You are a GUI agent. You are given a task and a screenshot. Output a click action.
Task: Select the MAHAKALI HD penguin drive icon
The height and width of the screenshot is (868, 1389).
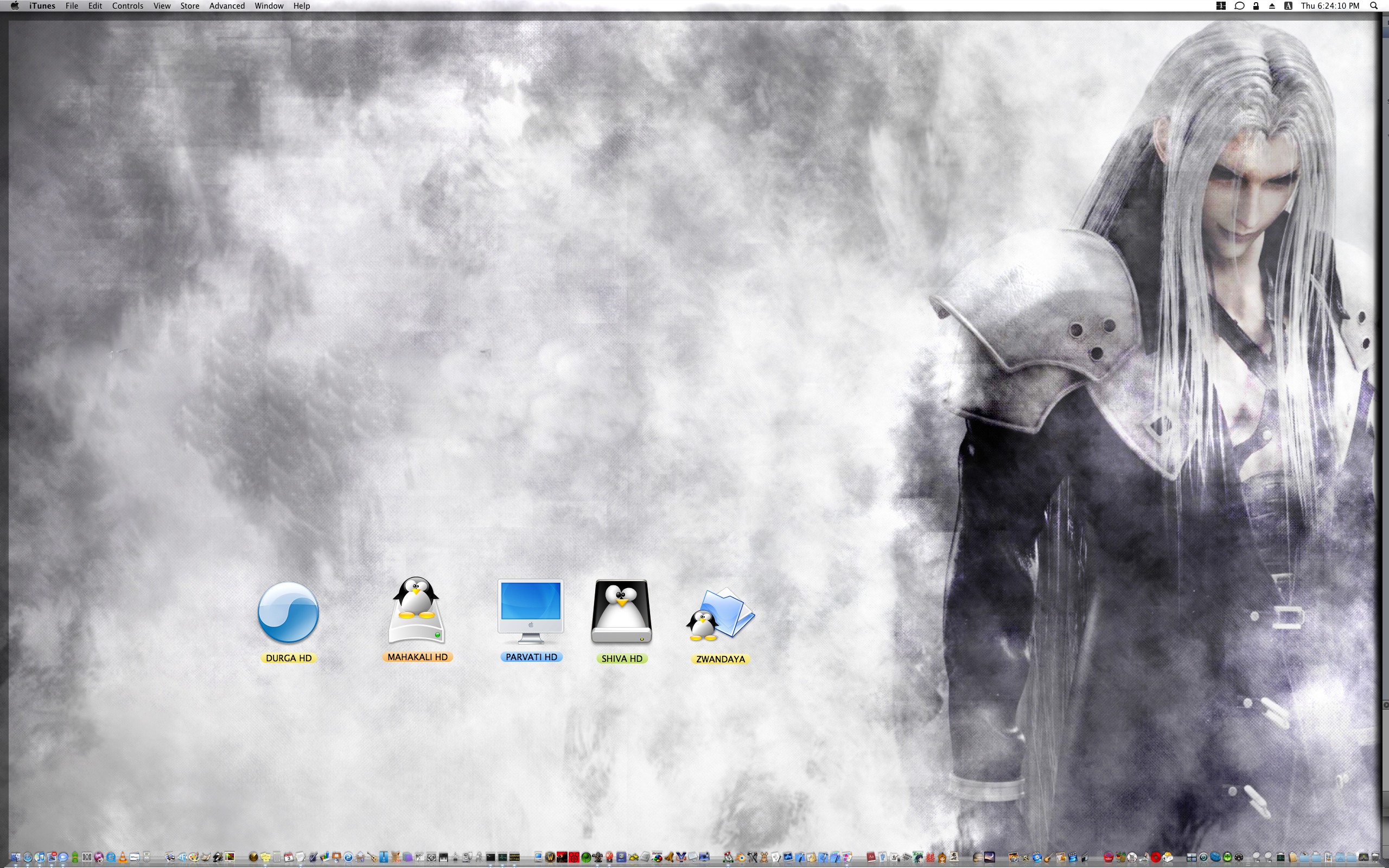[x=417, y=609]
